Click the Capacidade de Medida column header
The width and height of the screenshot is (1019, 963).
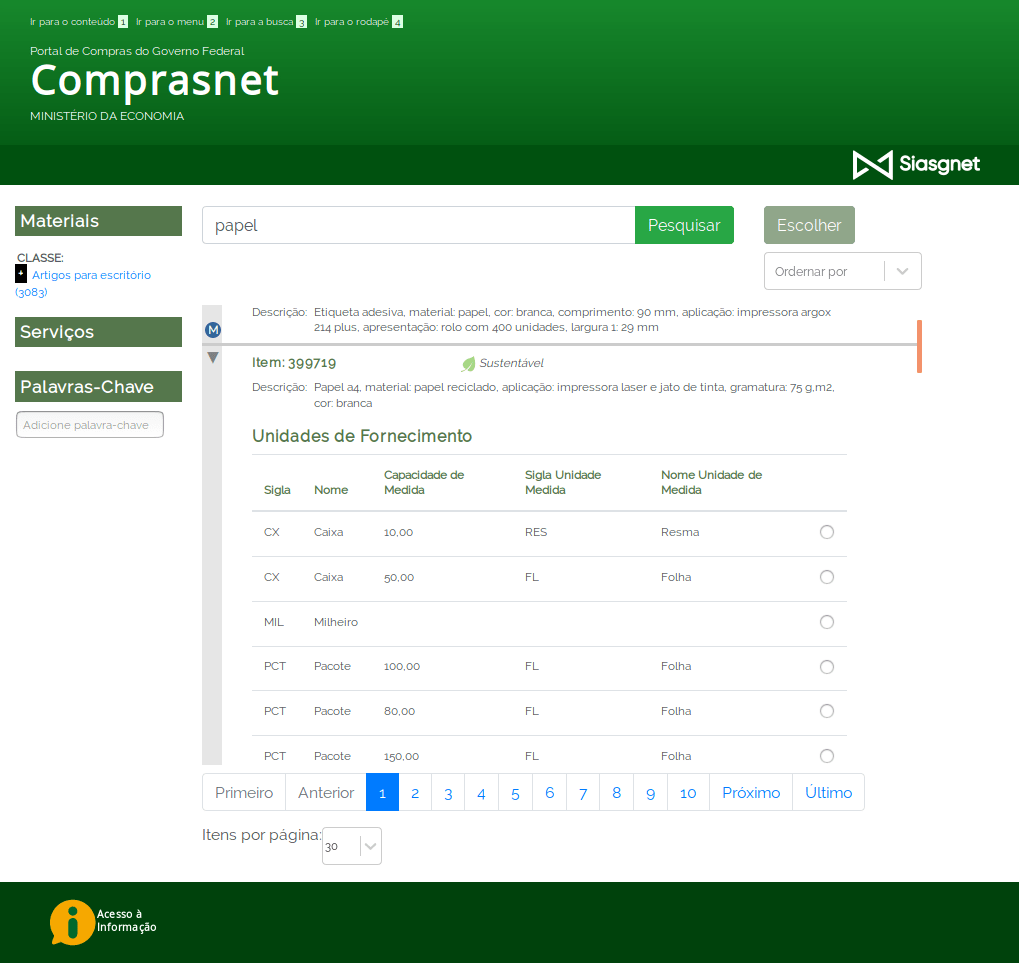coord(424,482)
